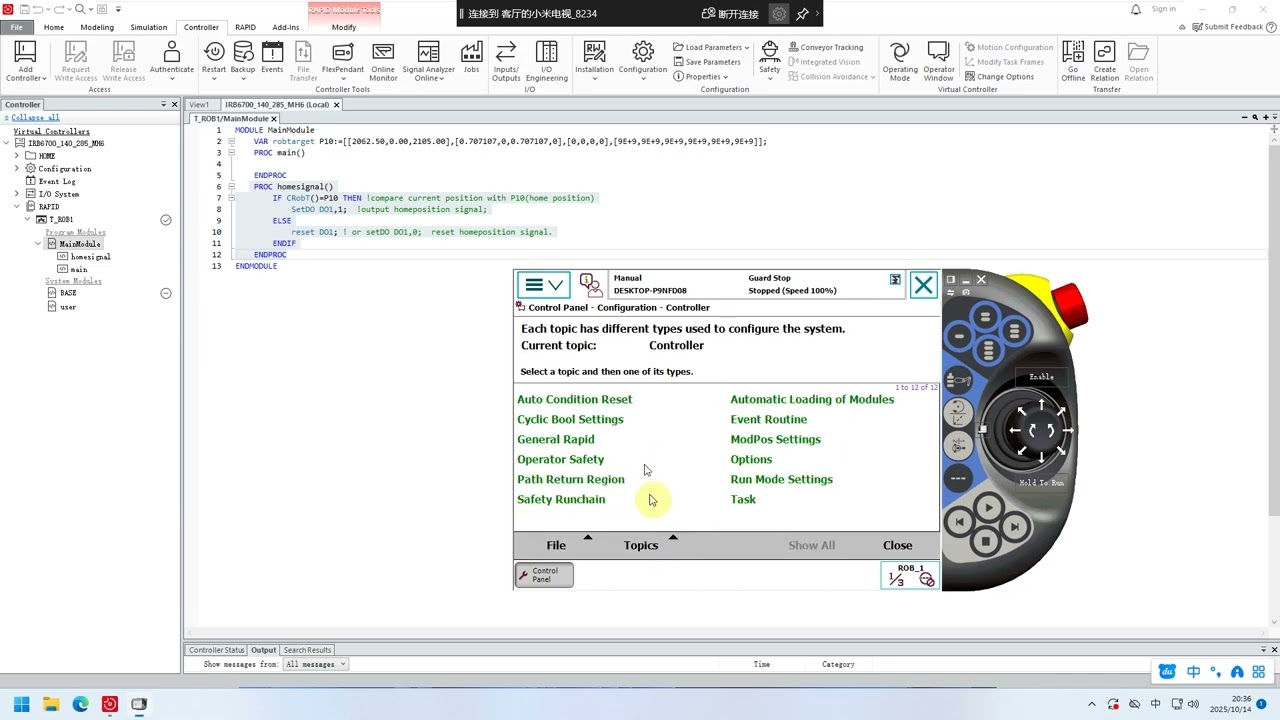Open Operating Mode panel
Viewport: 1280px width, 720px height.
tap(900, 62)
